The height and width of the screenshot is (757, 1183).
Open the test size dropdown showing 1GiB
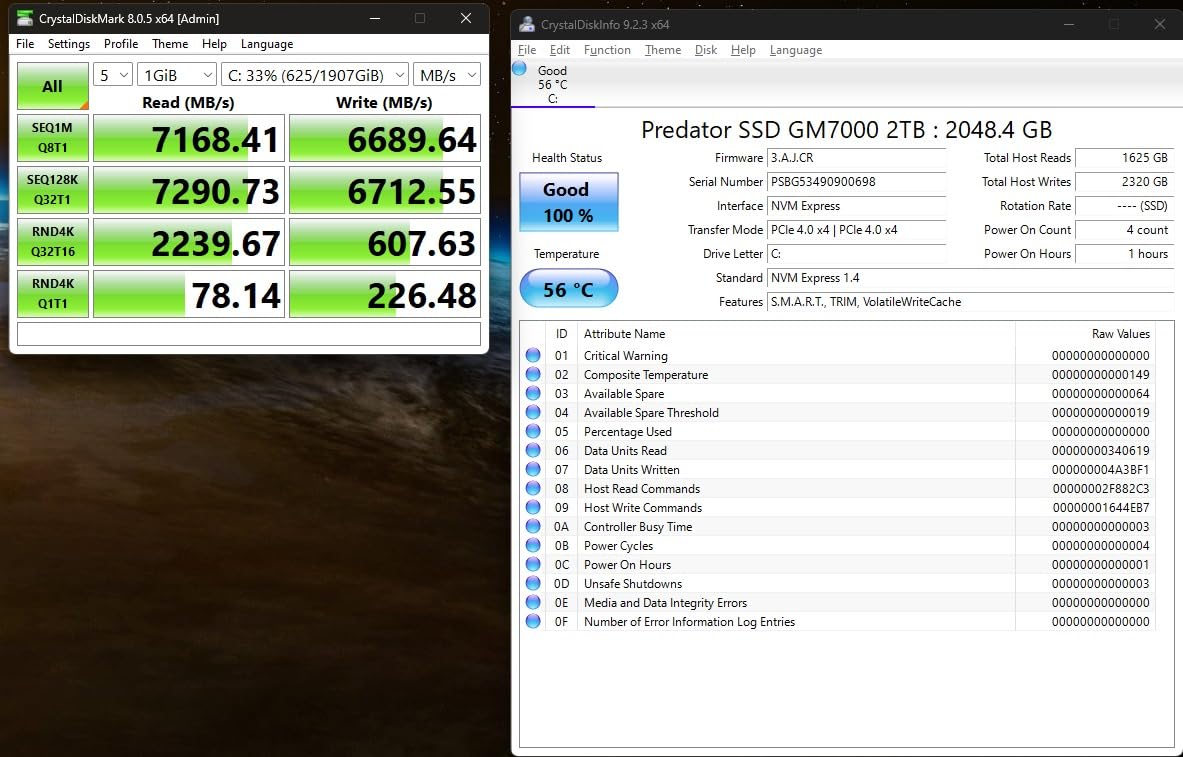point(177,75)
